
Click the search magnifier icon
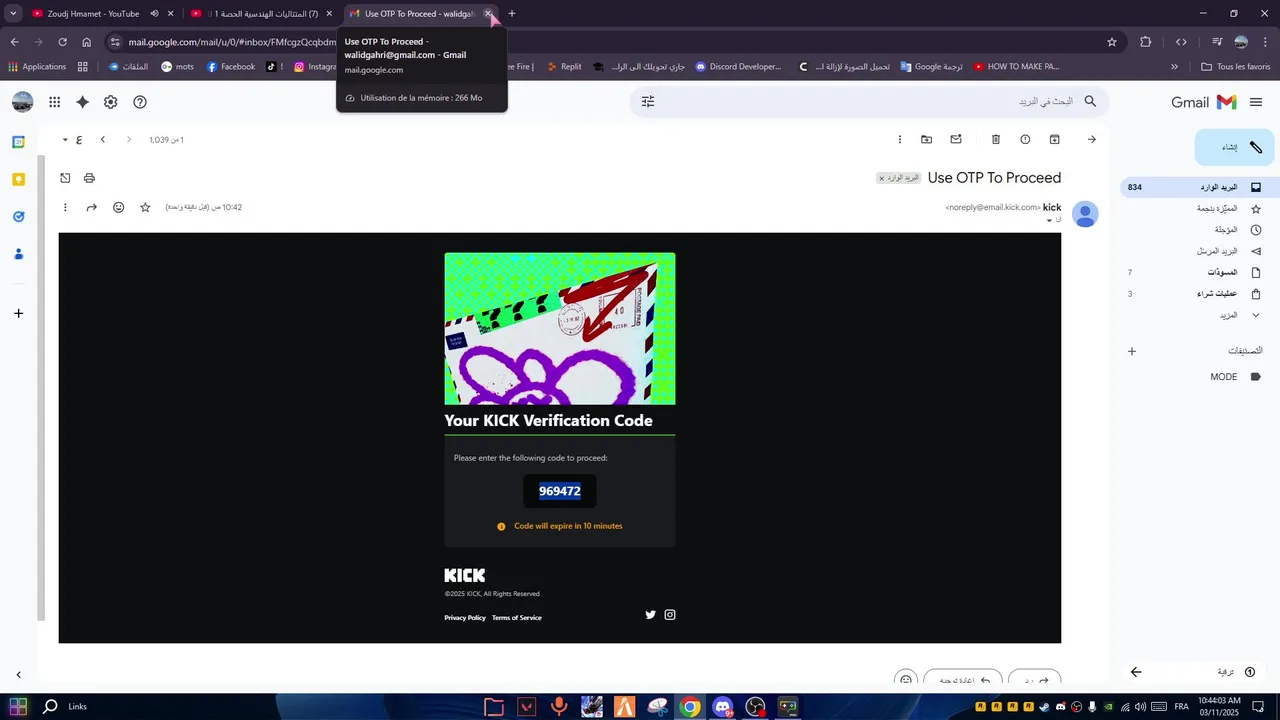(1090, 102)
